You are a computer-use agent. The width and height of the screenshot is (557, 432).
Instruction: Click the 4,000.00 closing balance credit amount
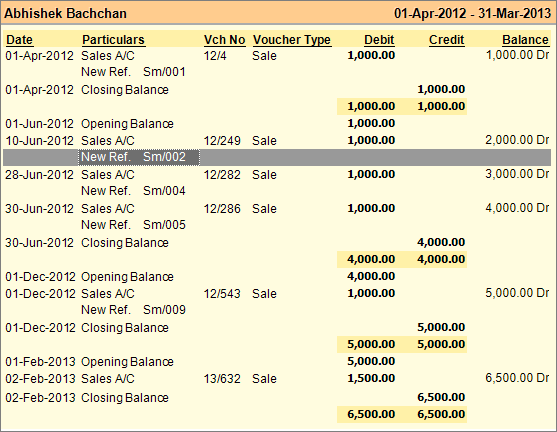coord(441,242)
